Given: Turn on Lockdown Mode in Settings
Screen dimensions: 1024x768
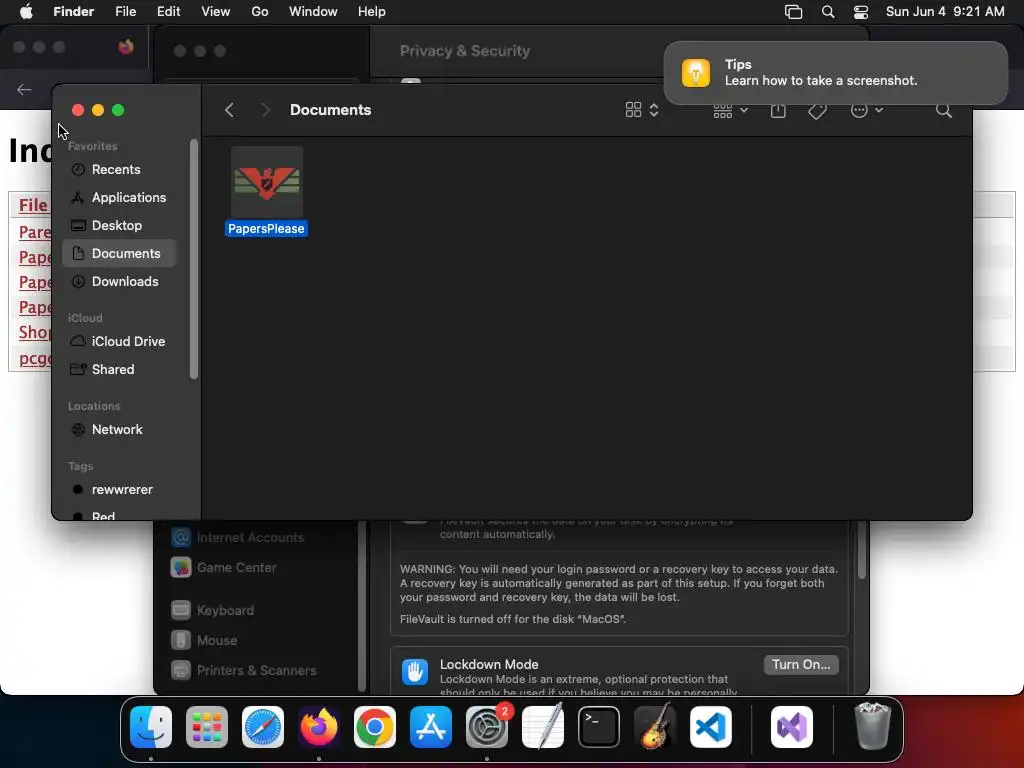Looking at the screenshot, I should tap(801, 664).
